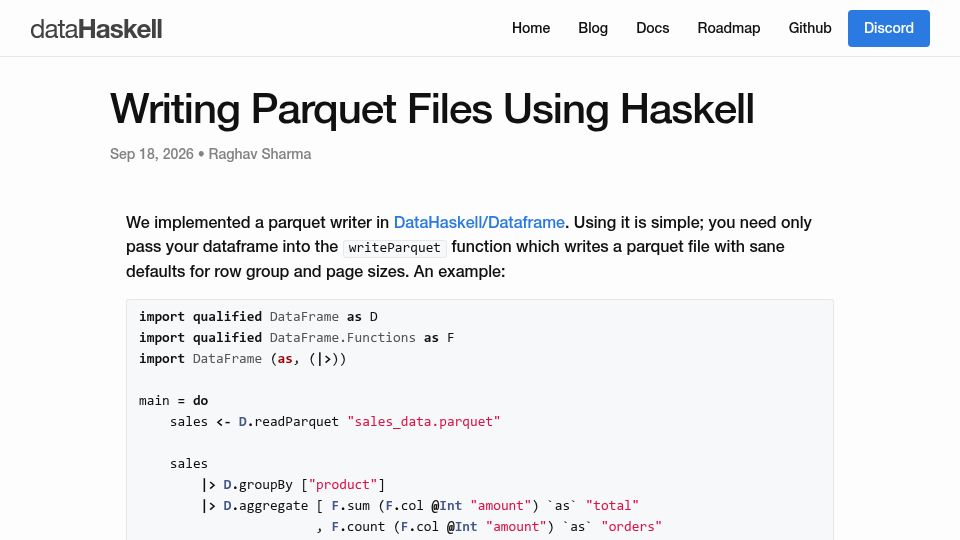The width and height of the screenshot is (960, 540).
Task: Click the "import DataFrame (as, (|>))" line
Action: (242, 359)
